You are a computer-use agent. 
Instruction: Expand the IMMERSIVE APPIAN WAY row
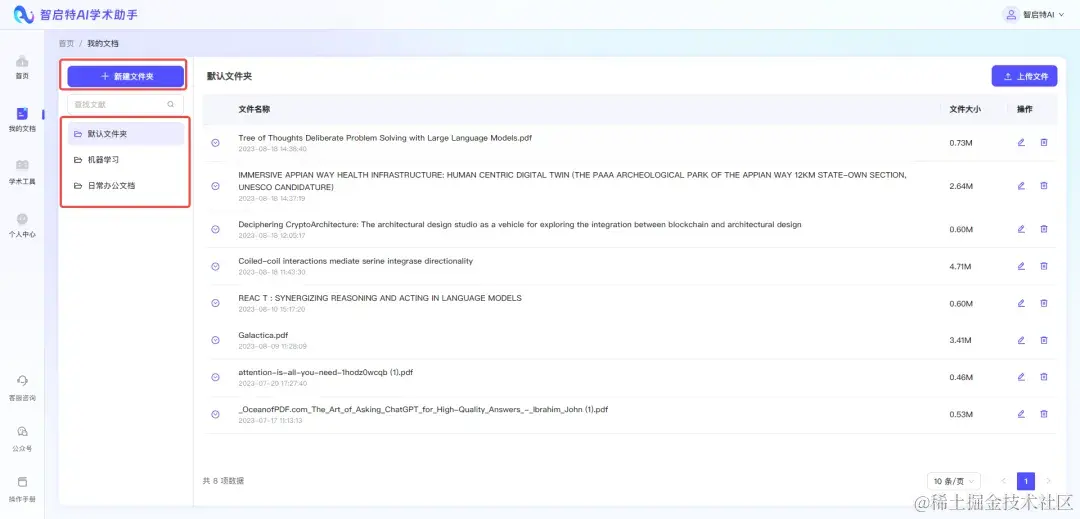216,186
